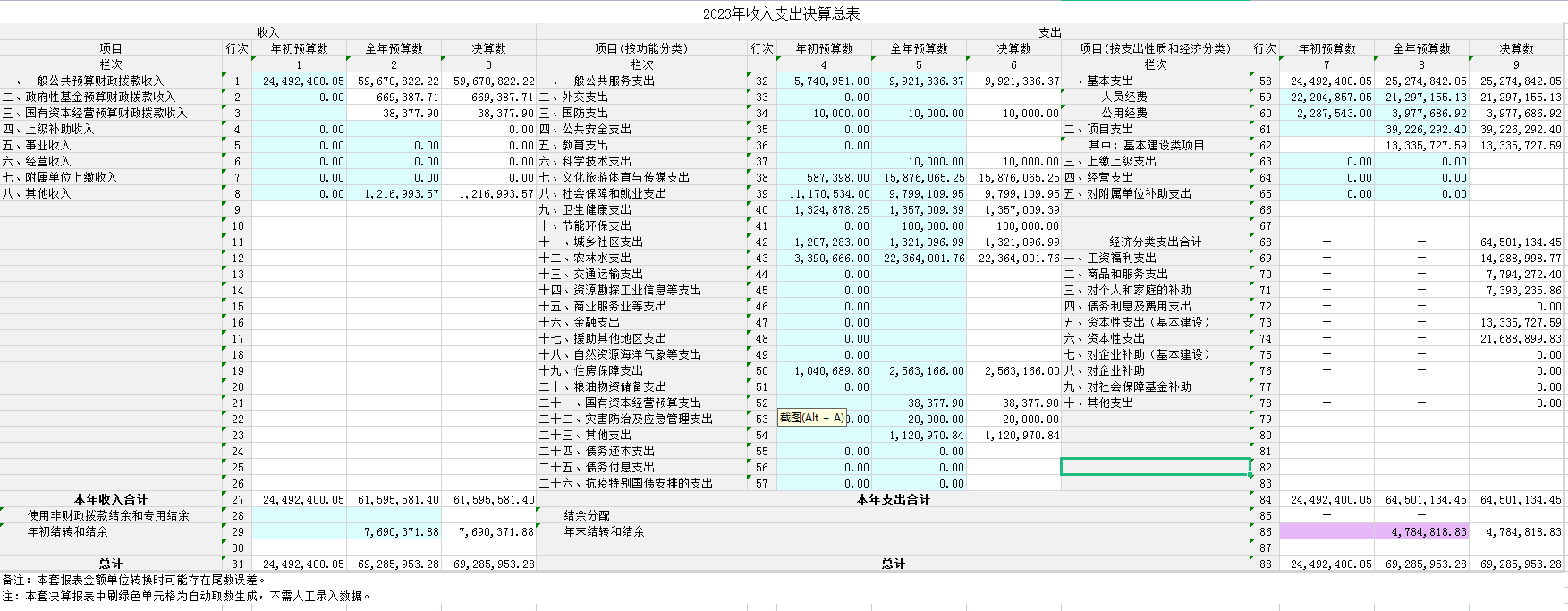Select the purple highlighted cell in row 86
This screenshot has width=1568, height=611.
click(1326, 531)
